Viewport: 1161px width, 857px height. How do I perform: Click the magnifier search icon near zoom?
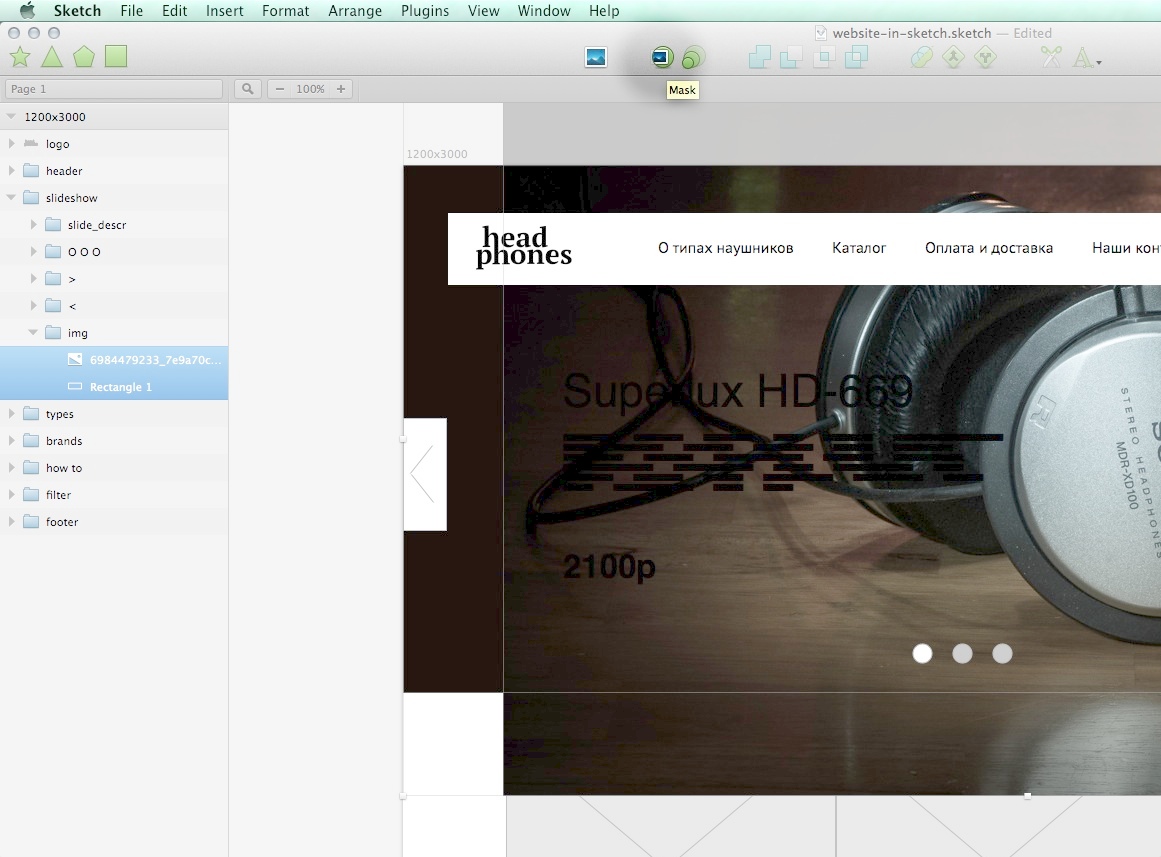[x=247, y=89]
